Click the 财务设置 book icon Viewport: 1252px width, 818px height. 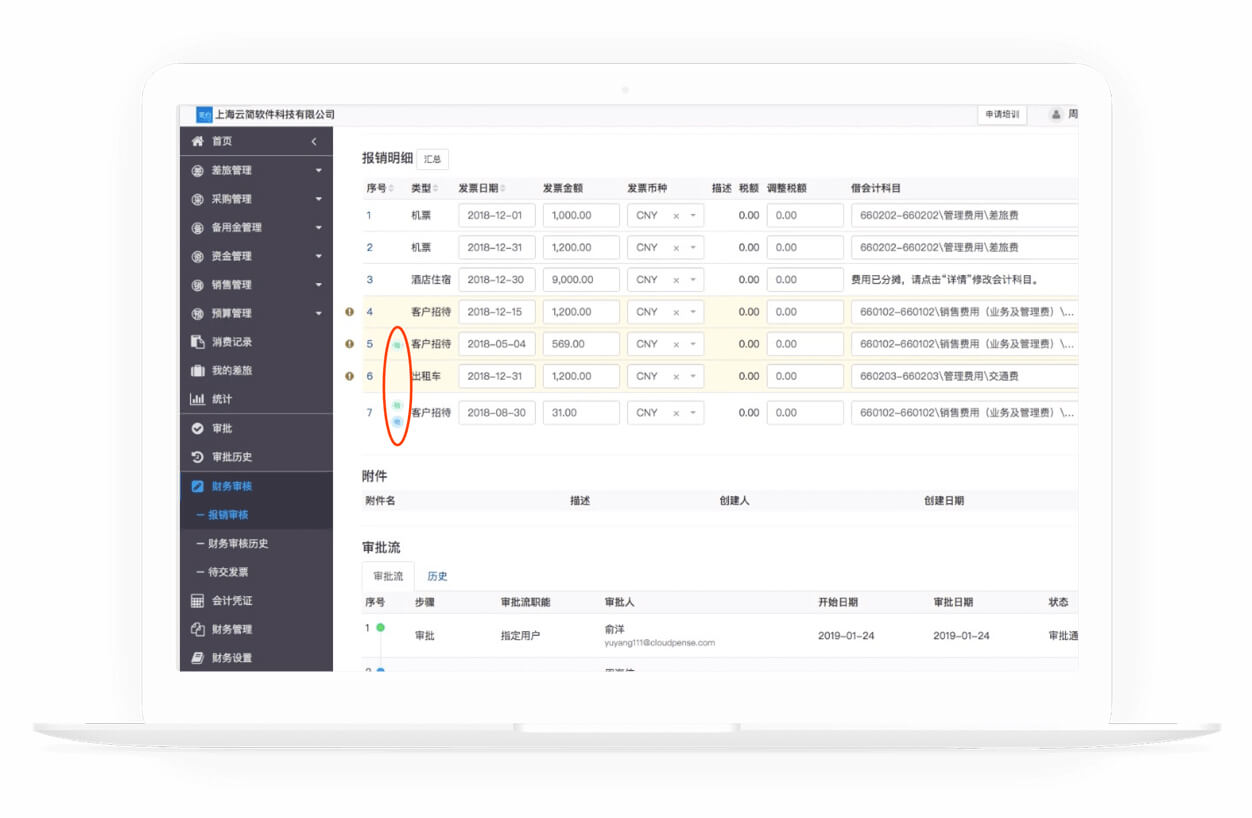click(x=197, y=658)
